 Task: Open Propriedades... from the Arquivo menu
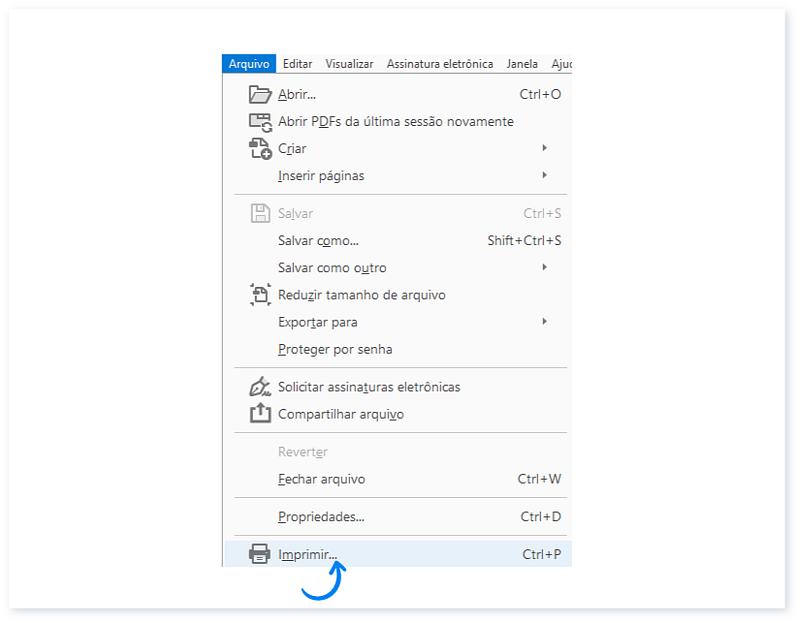(x=321, y=517)
